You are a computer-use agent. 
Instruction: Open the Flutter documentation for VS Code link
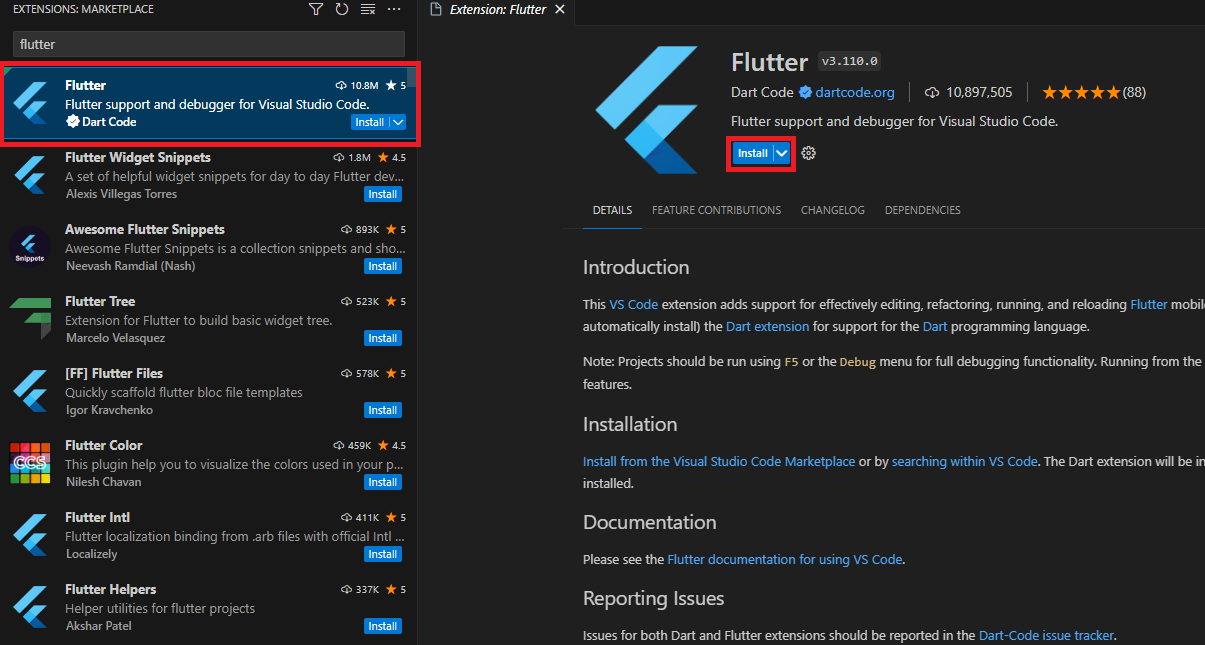pyautogui.click(x=784, y=559)
